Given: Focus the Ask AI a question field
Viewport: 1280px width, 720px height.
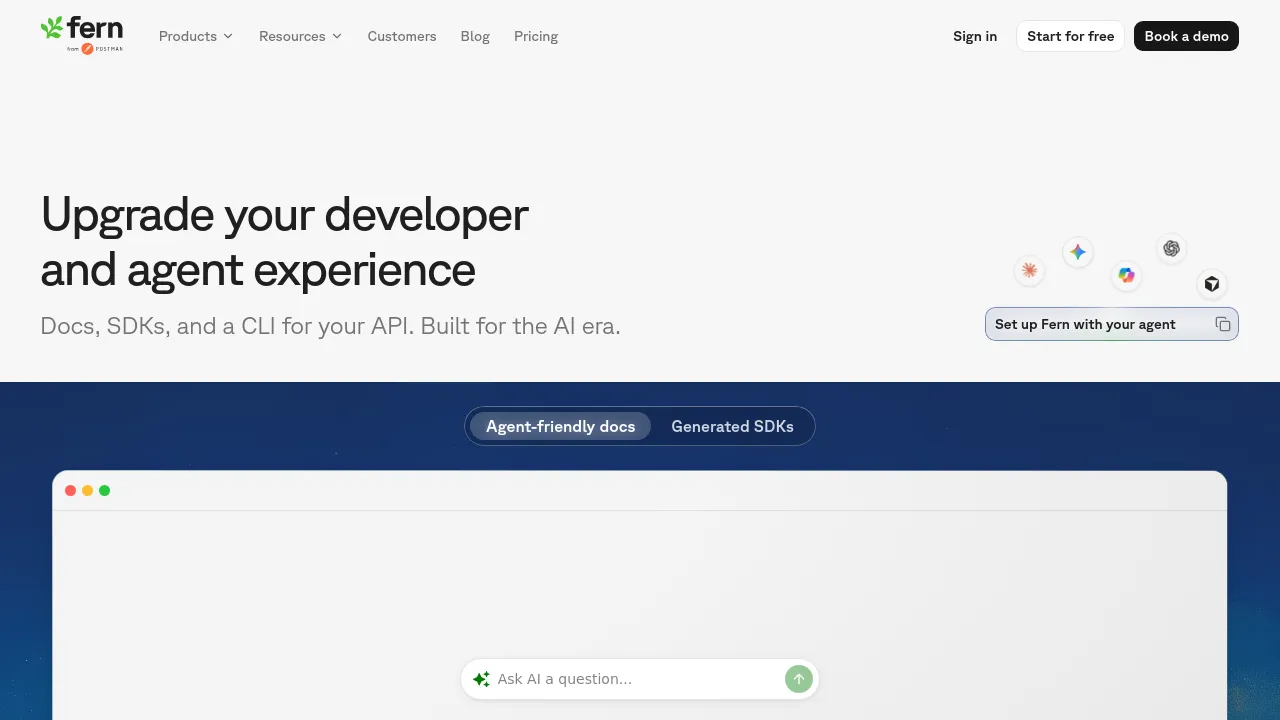Looking at the screenshot, I should 639,679.
